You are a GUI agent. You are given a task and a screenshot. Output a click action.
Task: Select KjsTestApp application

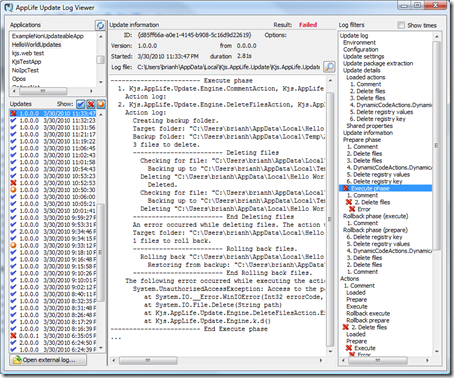[26, 62]
